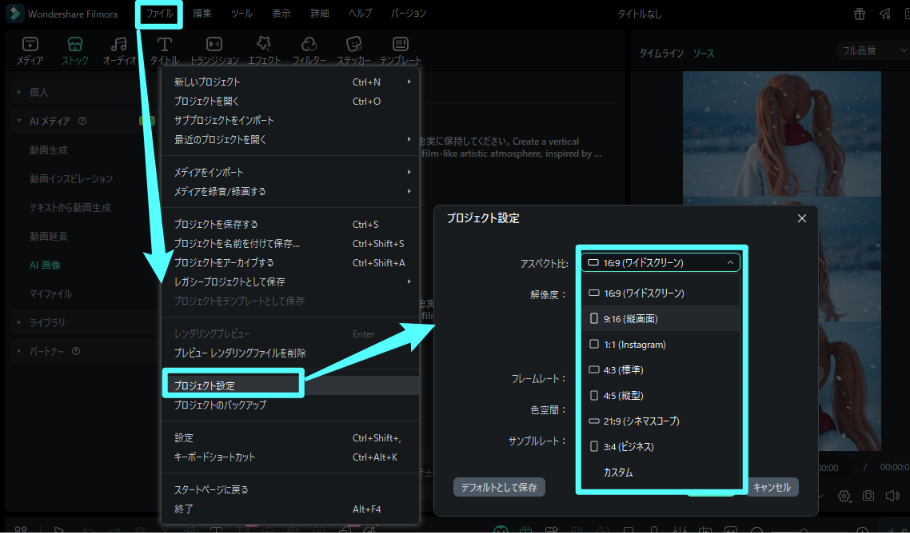Click the トランジション (Transitions) icon
This screenshot has height=533, width=910.
(x=214, y=46)
